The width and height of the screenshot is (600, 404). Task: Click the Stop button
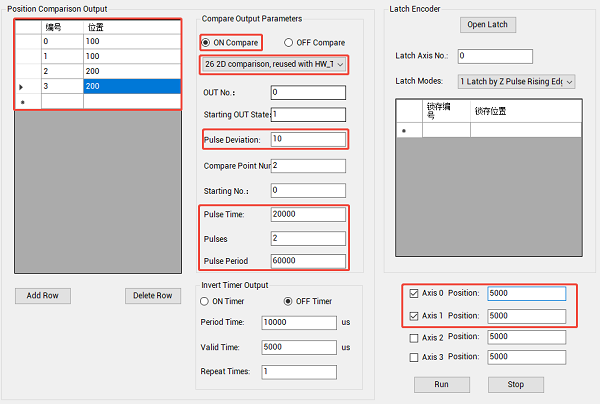pos(515,384)
